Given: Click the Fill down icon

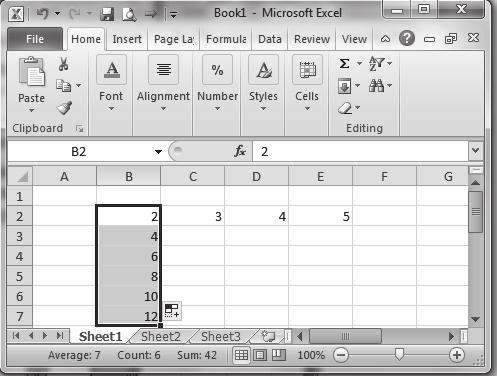Looking at the screenshot, I should point(344,86).
